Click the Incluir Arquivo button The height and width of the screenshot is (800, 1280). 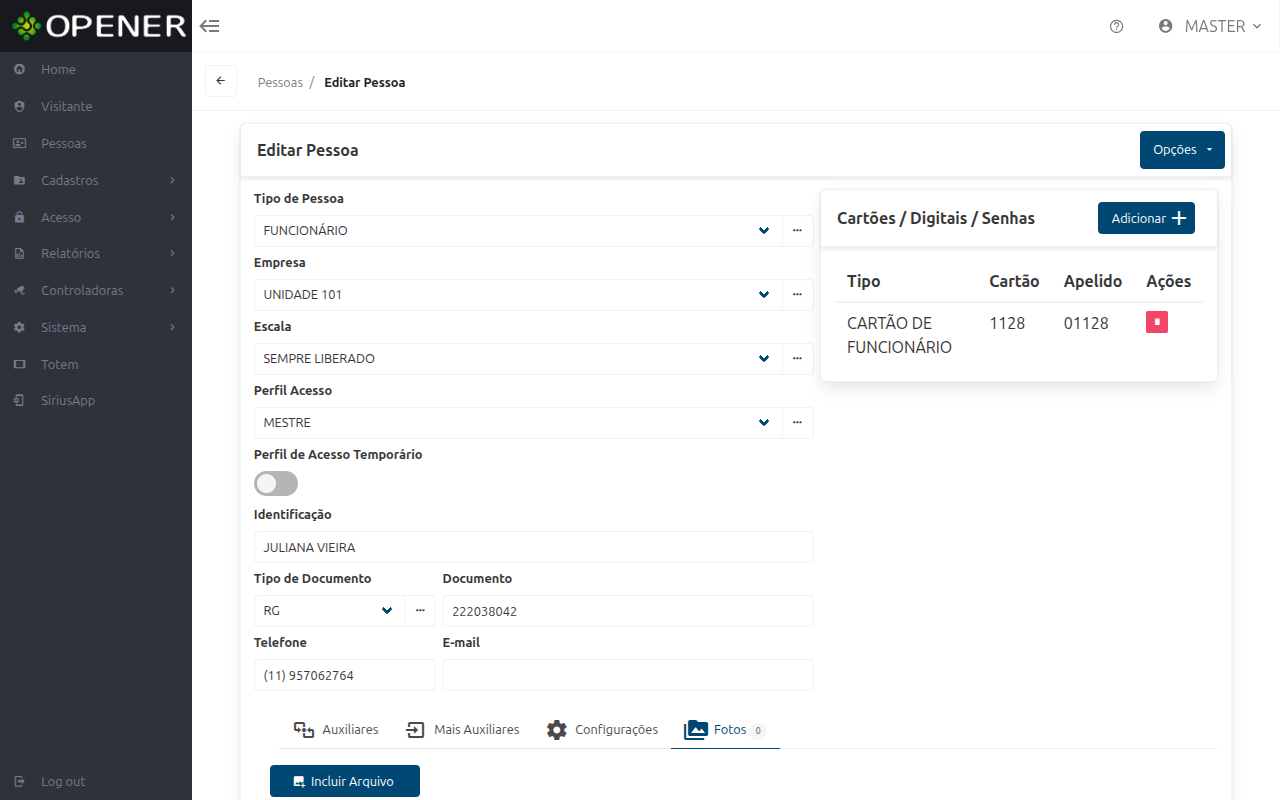(x=345, y=781)
